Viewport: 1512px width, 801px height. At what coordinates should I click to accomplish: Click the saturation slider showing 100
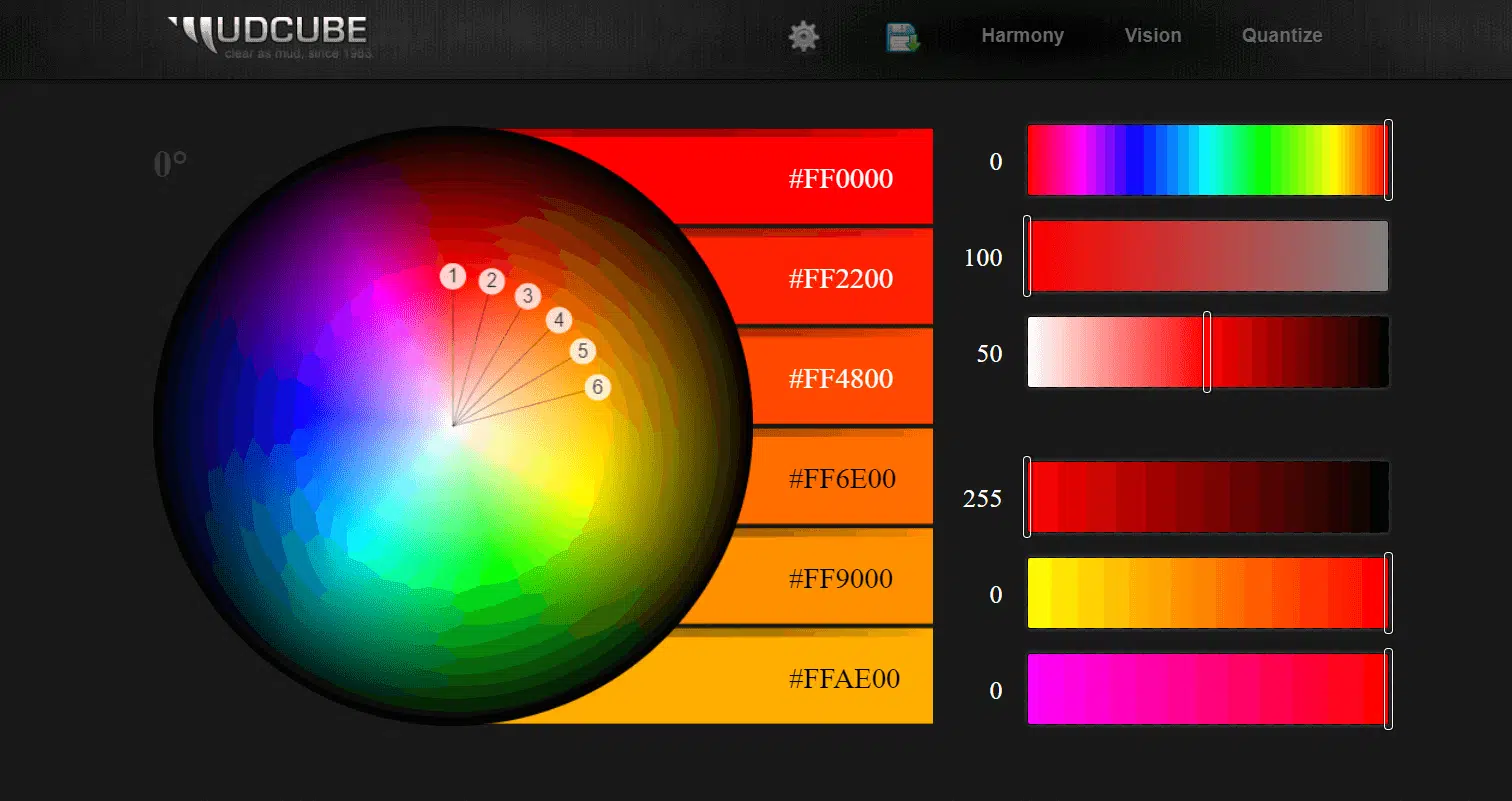(1208, 257)
